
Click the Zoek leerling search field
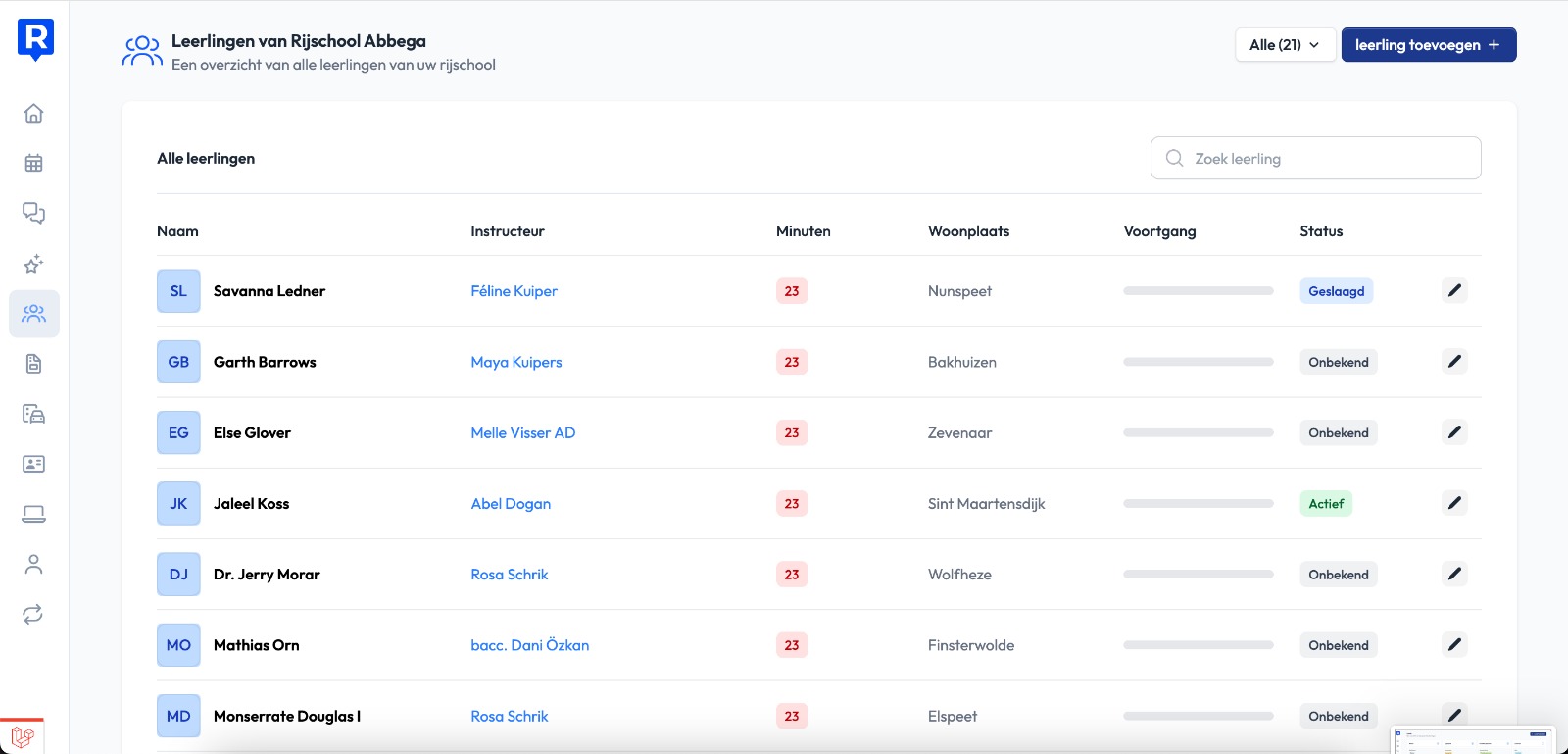point(1315,158)
